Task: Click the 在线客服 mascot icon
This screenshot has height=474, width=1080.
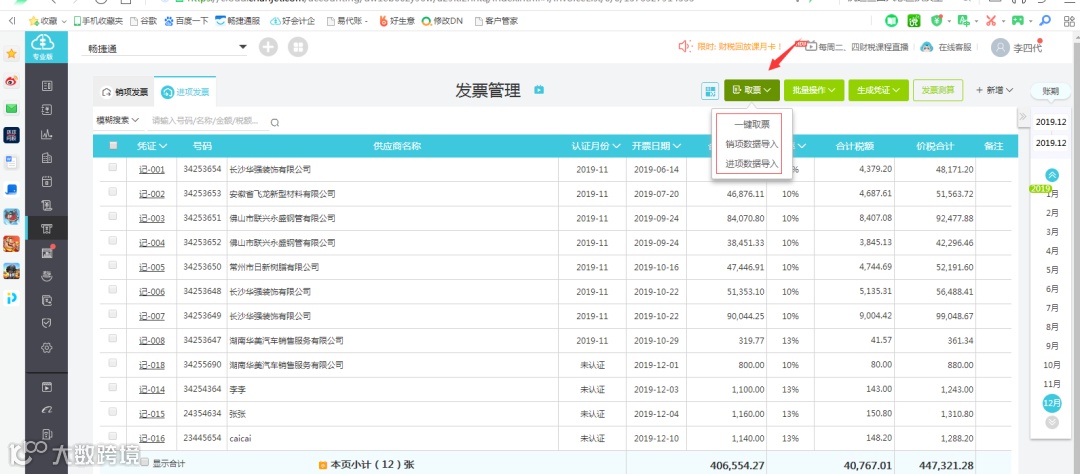Action: click(927, 47)
